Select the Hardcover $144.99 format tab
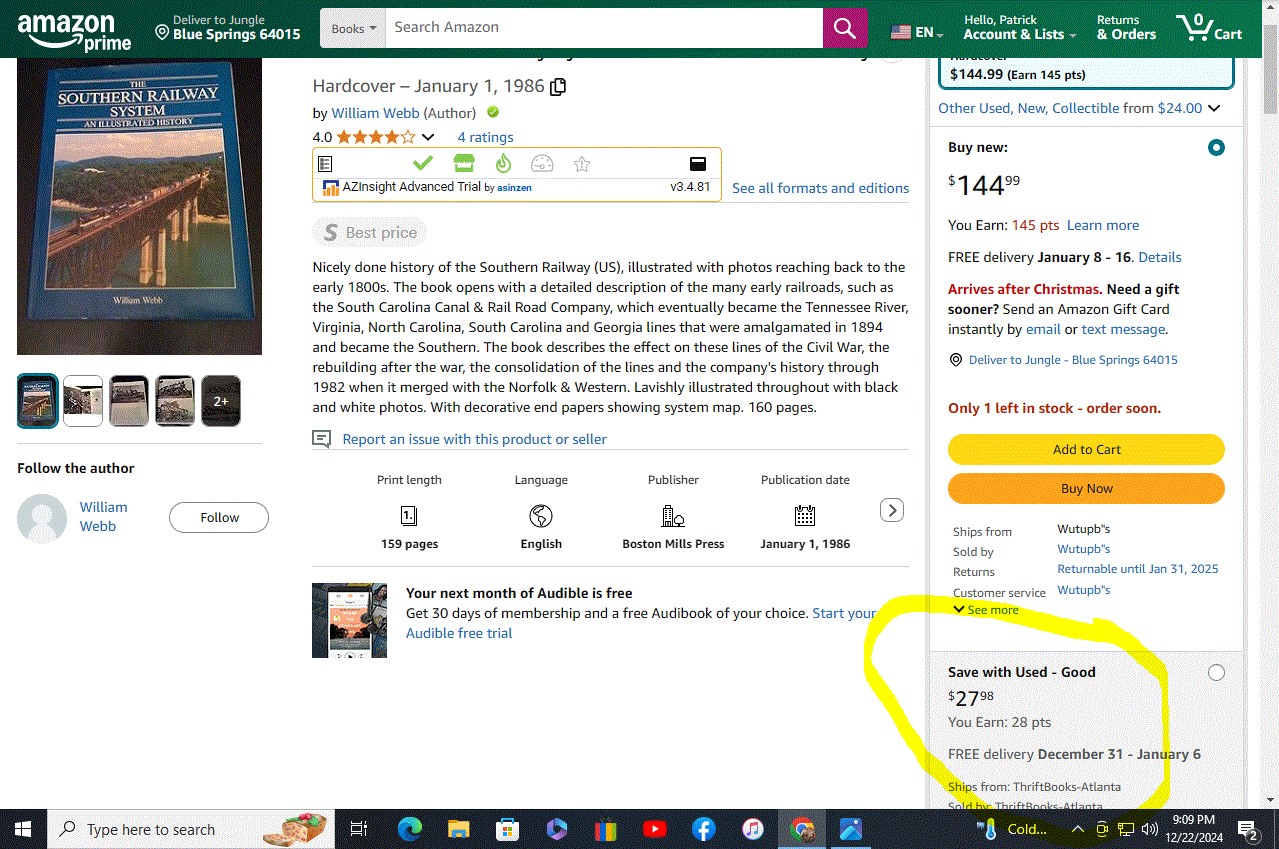This screenshot has height=849, width=1279. tap(1087, 71)
